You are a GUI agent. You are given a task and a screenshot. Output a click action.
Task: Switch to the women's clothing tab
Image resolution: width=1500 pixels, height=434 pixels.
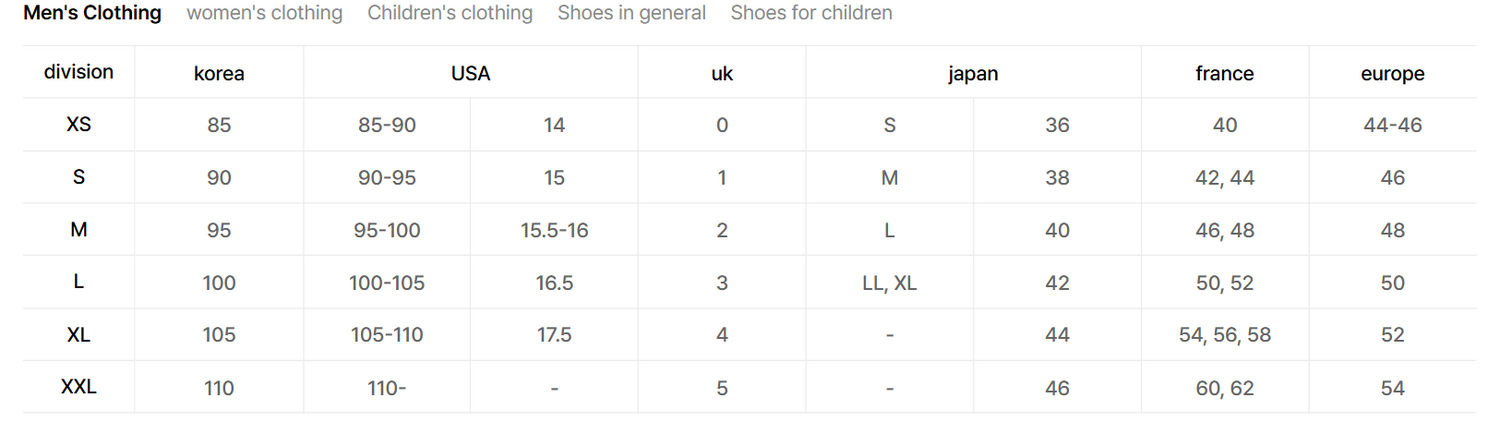point(264,13)
